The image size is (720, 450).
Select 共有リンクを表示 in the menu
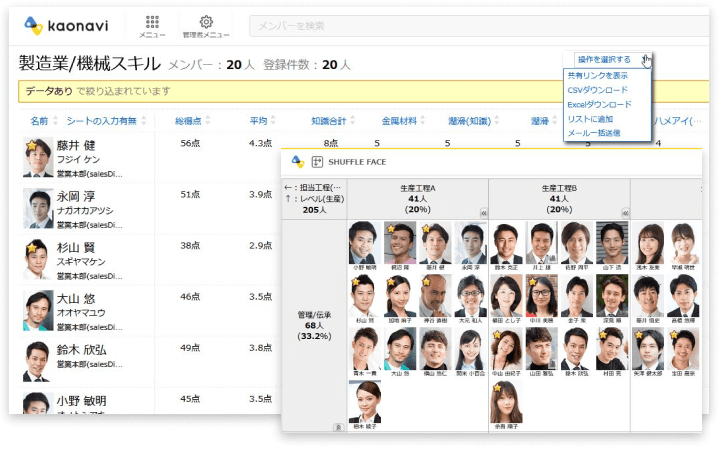598,76
